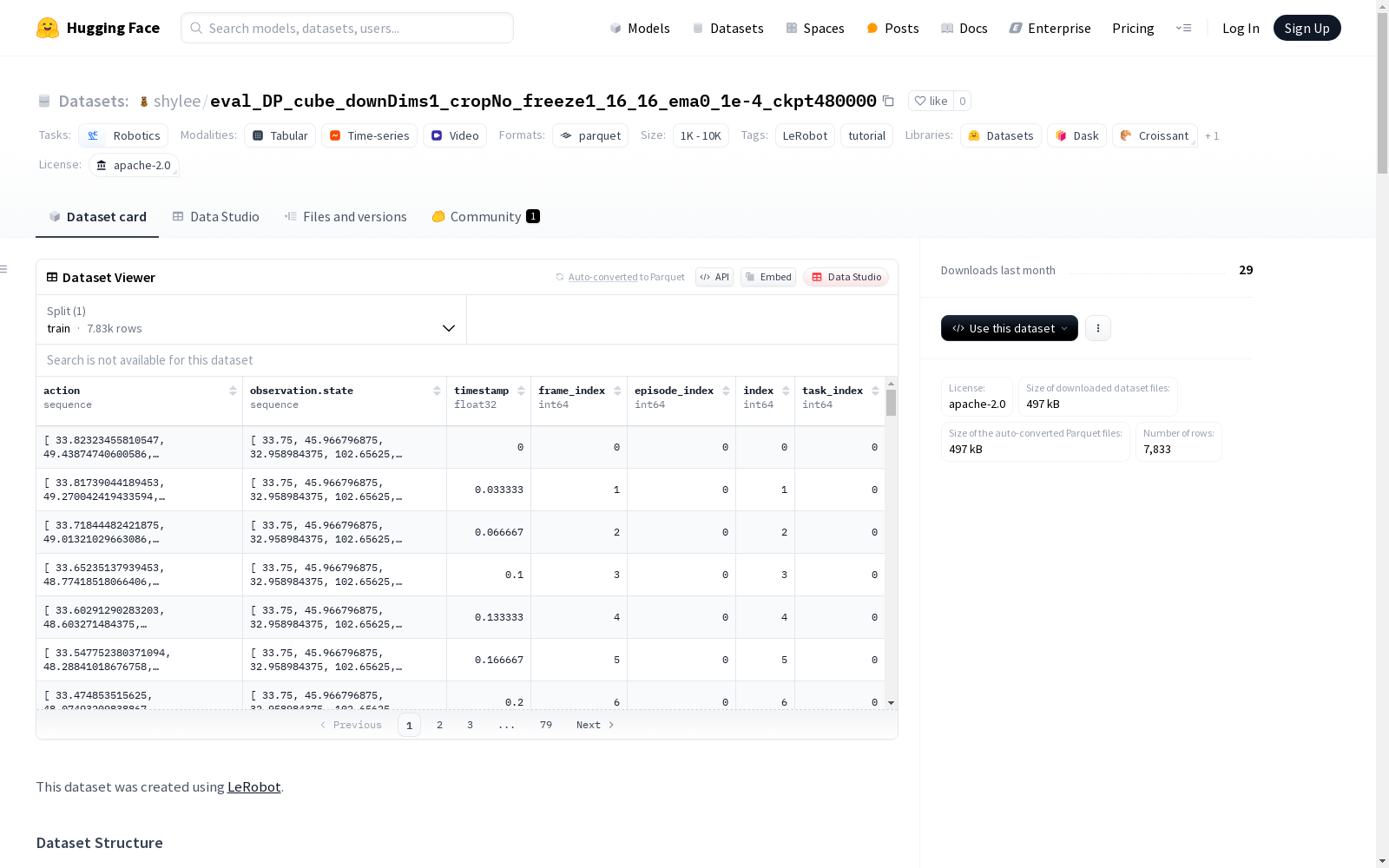Open the API button in Dataset Viewer

[714, 277]
